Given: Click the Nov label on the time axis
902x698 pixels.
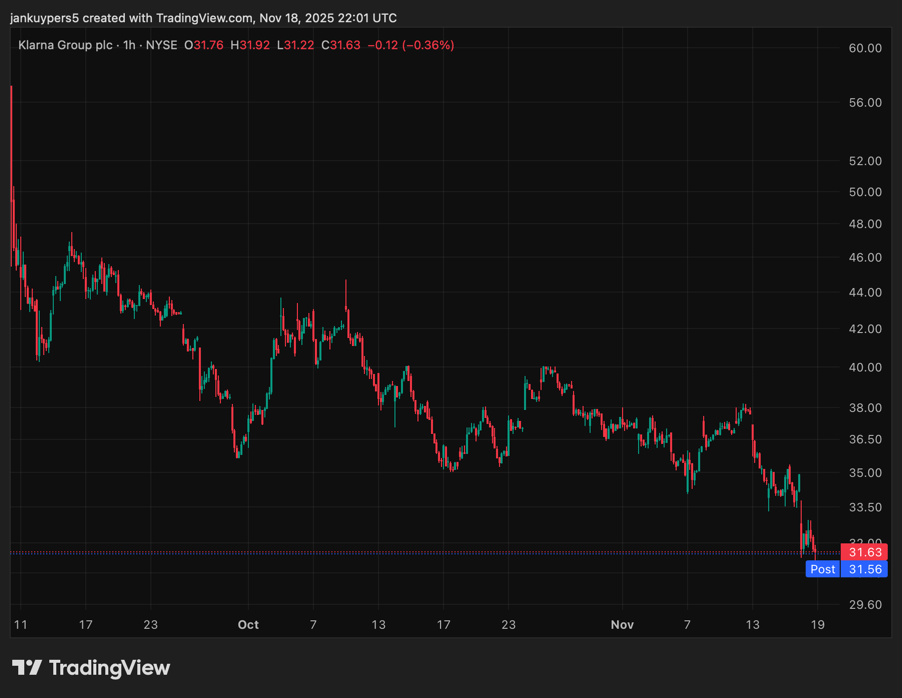Looking at the screenshot, I should click(622, 624).
